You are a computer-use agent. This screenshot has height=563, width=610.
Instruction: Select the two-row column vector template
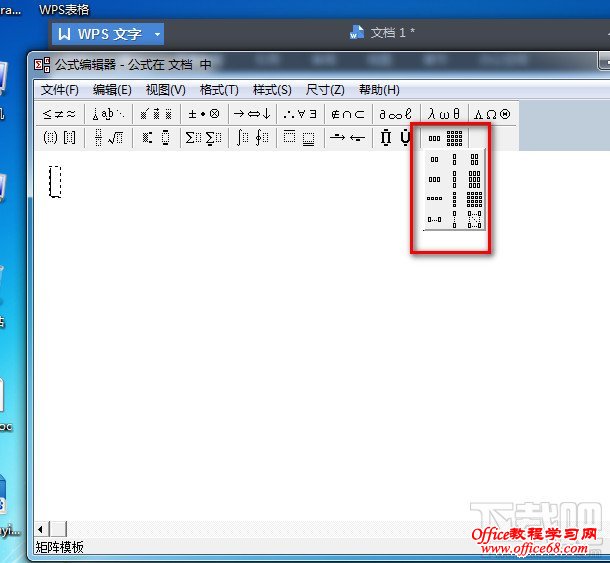[x=455, y=160]
